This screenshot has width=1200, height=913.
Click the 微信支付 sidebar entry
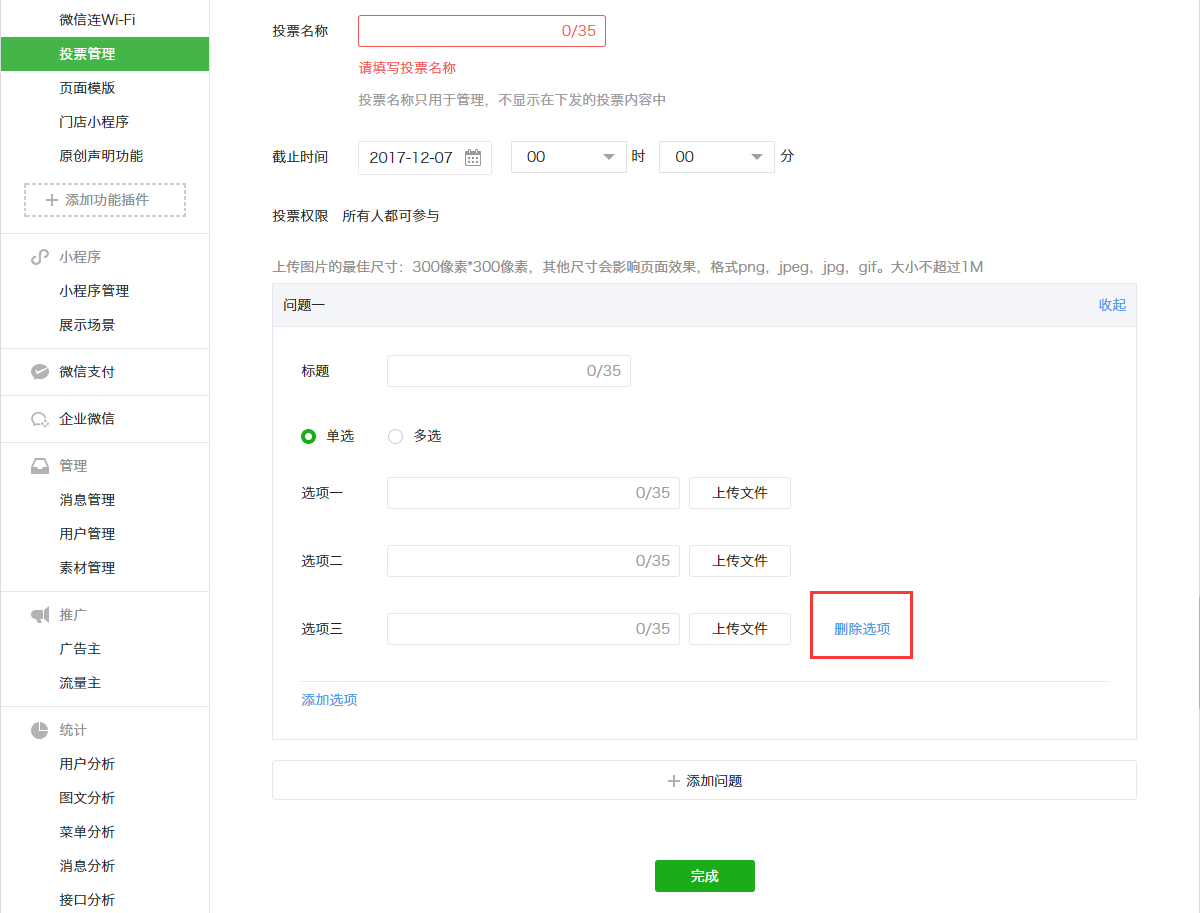[x=87, y=372]
